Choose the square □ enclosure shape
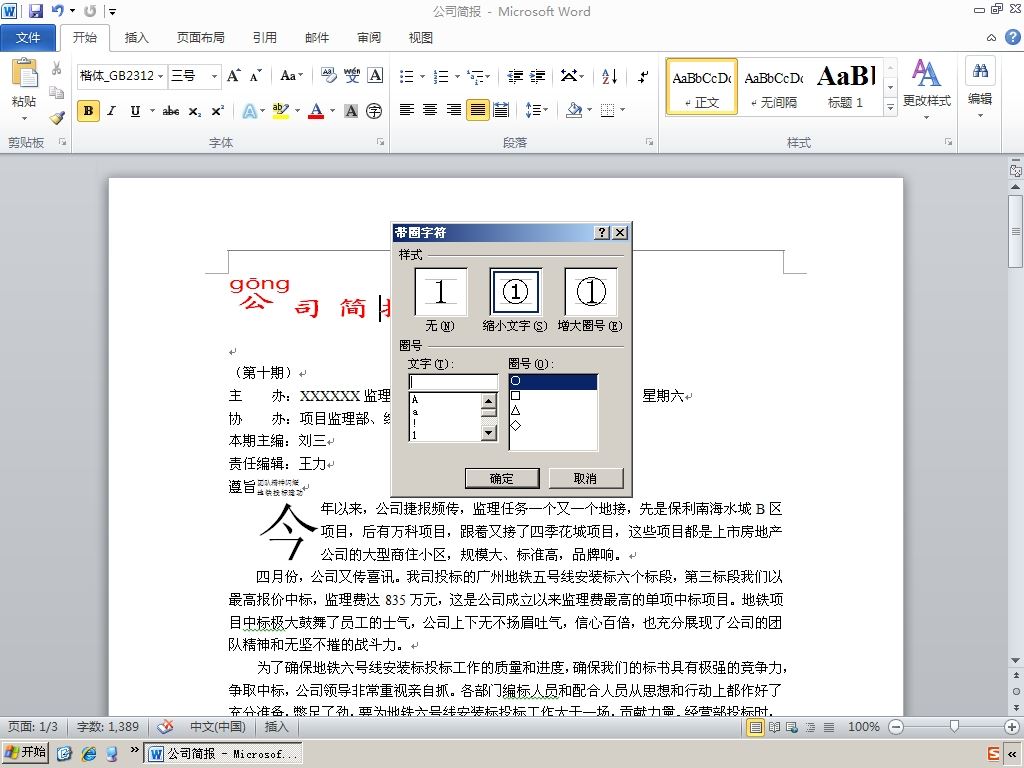 pyautogui.click(x=553, y=396)
